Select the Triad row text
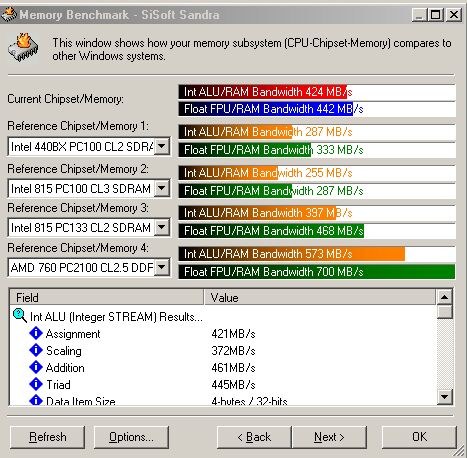Viewport: 467px width, 458px height. pos(58,385)
